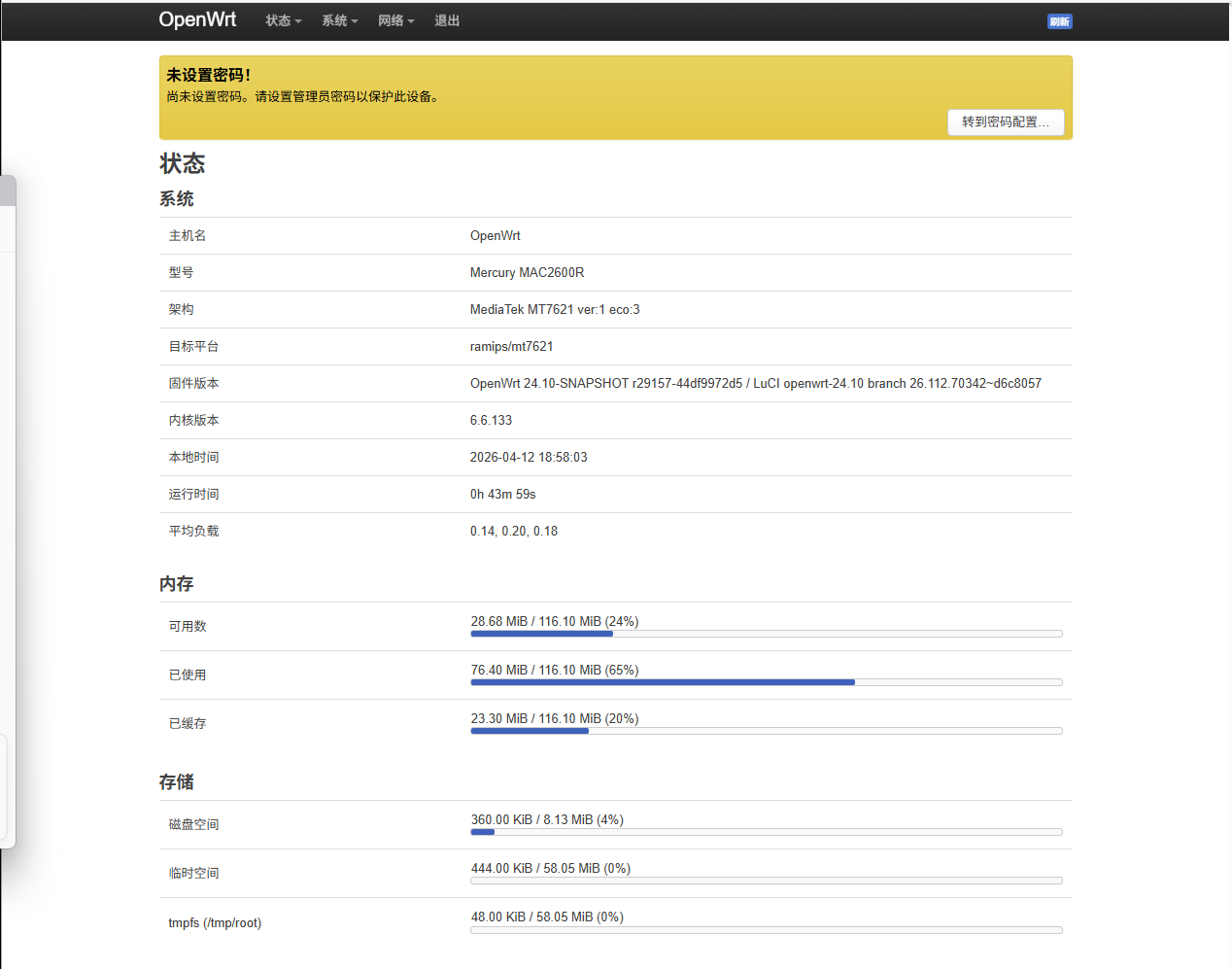Click the 临时空间 storage progress bar
The height and width of the screenshot is (969, 1232).
(767, 881)
